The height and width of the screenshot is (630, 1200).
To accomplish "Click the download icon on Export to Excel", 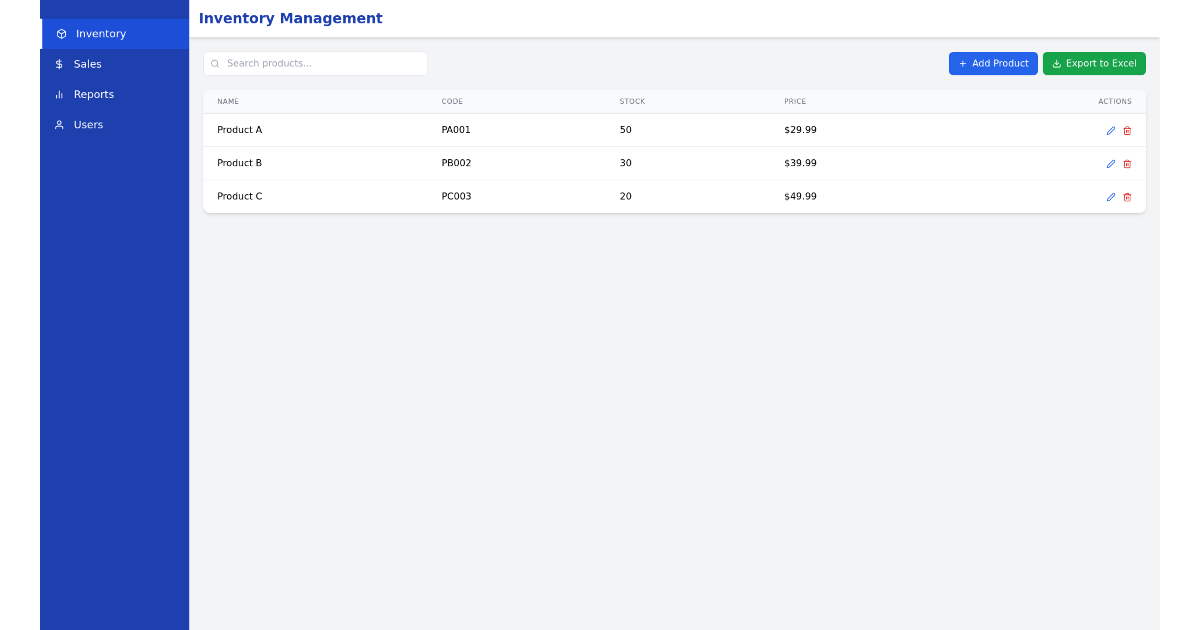I will click(x=1057, y=63).
